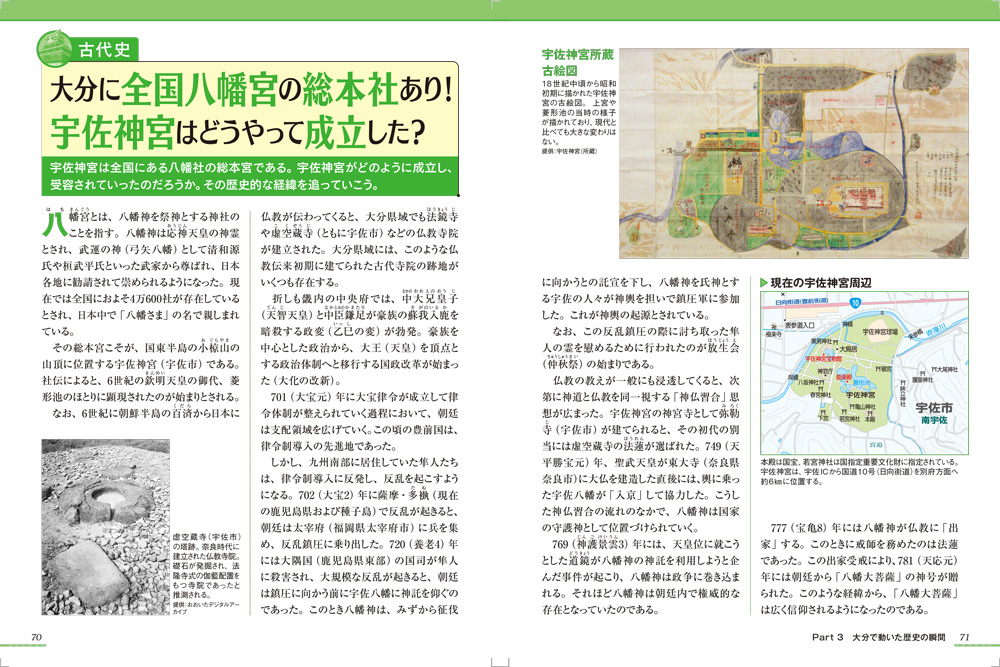Click the credit 提供:おおいたデジタルアーカイブ
1000x667 pixels.
point(206,606)
